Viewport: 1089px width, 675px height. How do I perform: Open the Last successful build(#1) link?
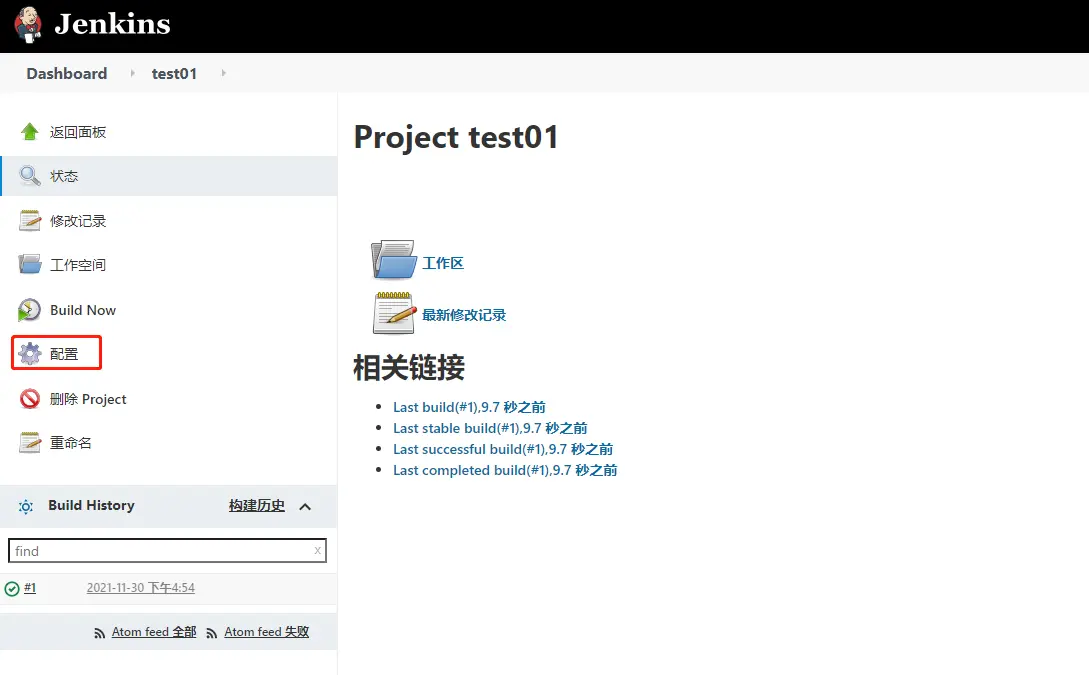click(x=502, y=449)
